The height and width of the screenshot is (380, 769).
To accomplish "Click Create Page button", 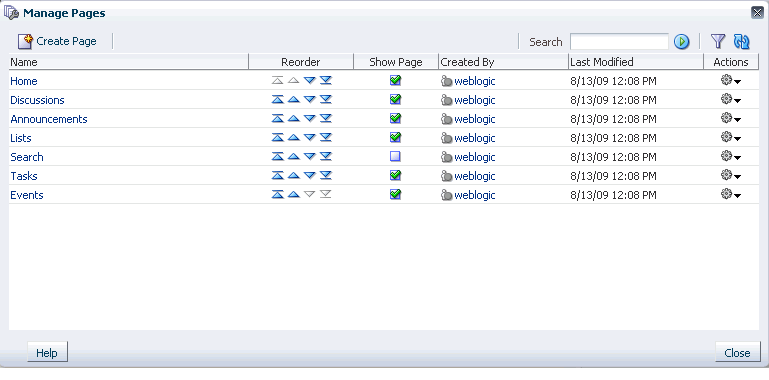I will click(x=57, y=41).
